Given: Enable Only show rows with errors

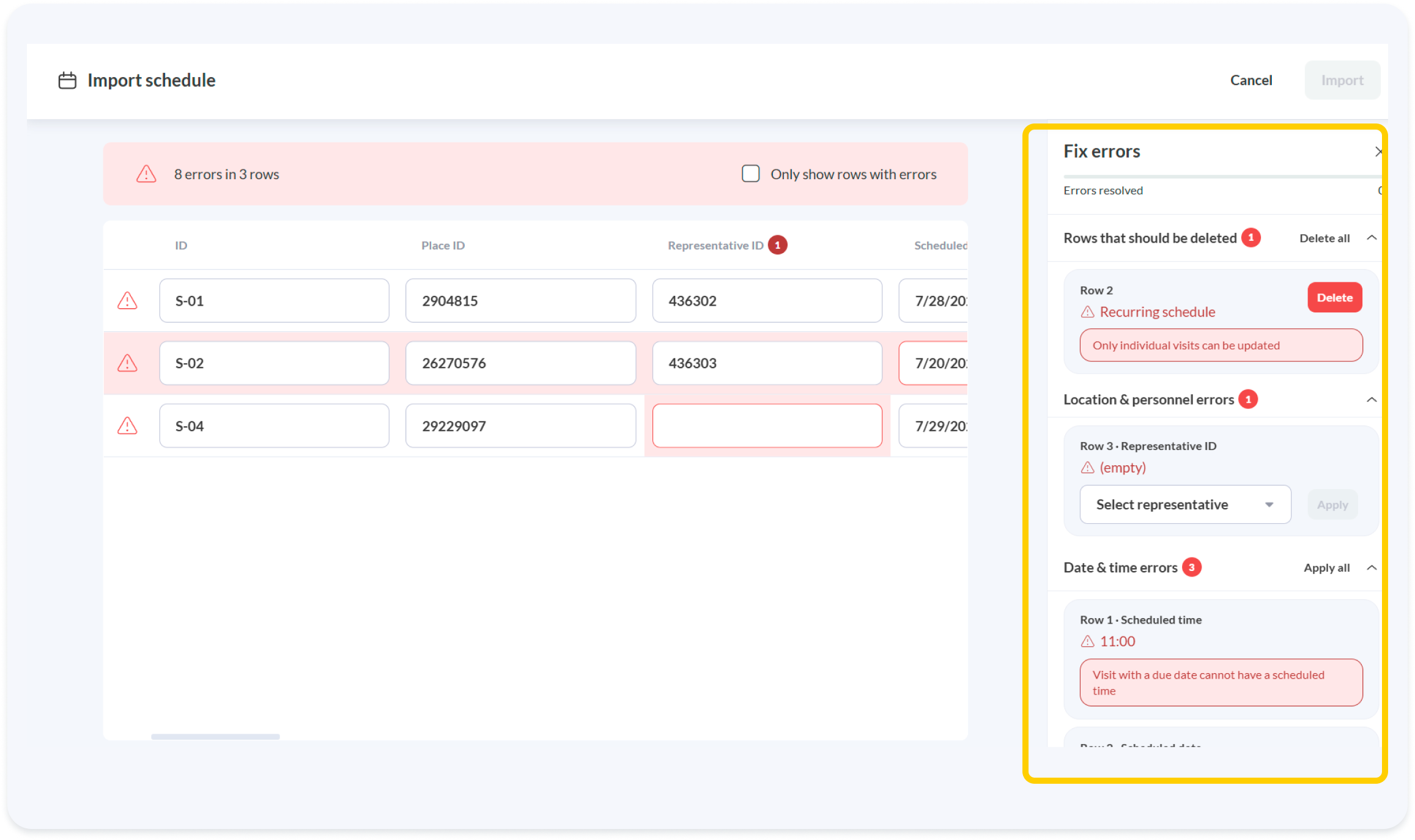Looking at the screenshot, I should point(750,174).
